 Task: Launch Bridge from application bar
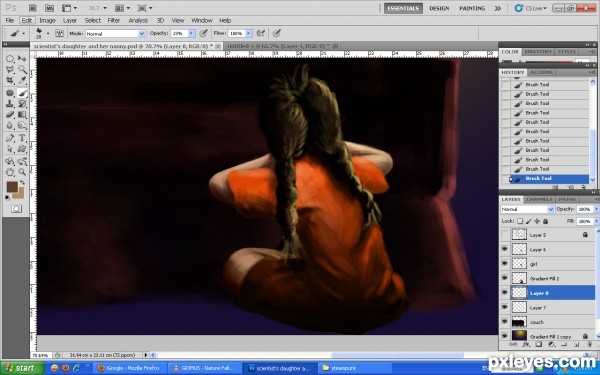(33, 8)
